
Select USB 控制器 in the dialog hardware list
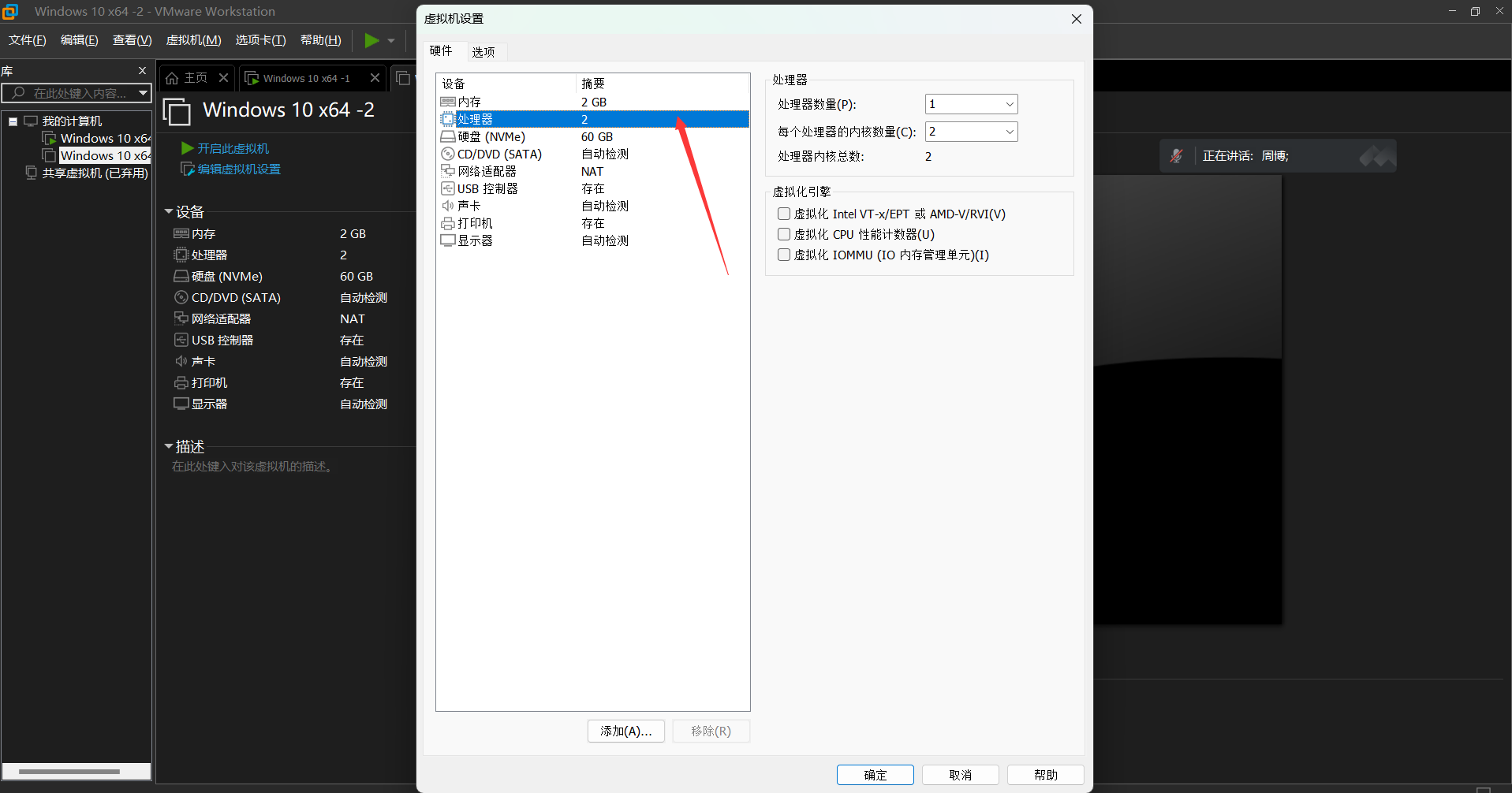click(x=592, y=188)
